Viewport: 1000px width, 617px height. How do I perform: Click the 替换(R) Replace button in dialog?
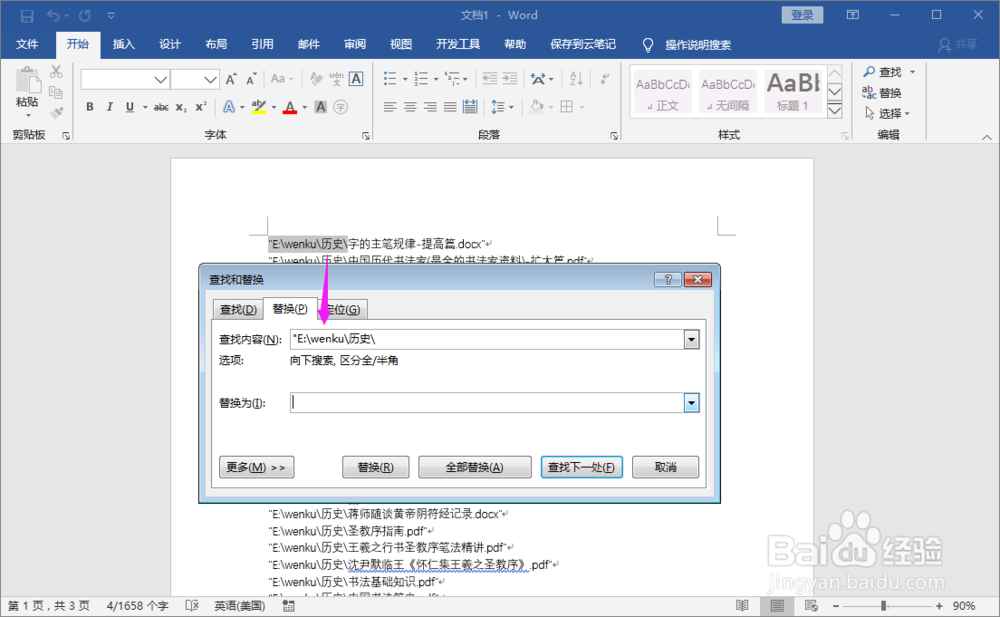376,467
